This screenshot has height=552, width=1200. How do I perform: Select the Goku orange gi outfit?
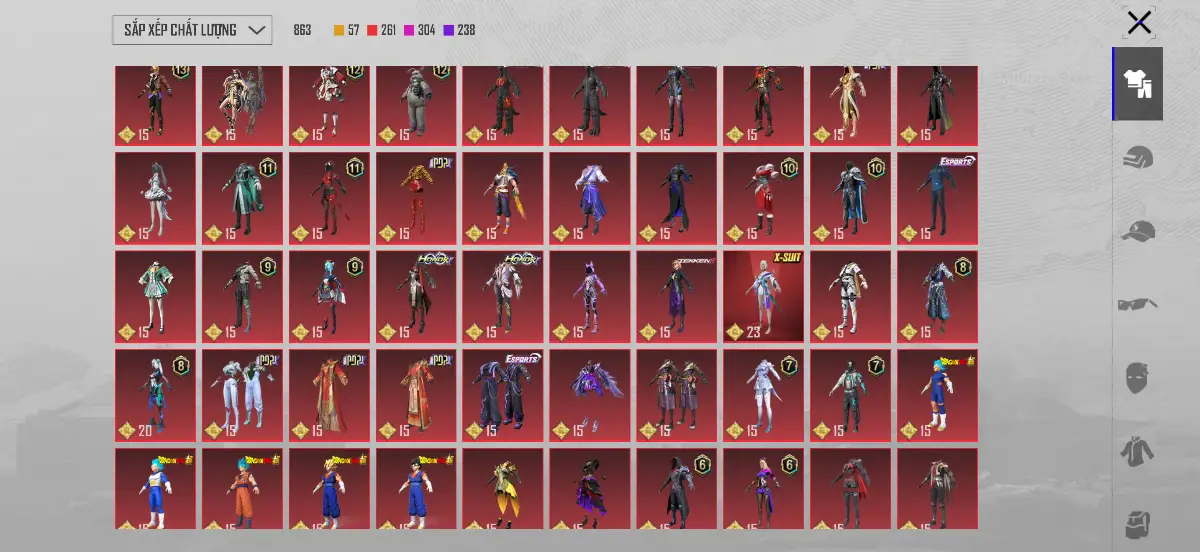[242, 488]
